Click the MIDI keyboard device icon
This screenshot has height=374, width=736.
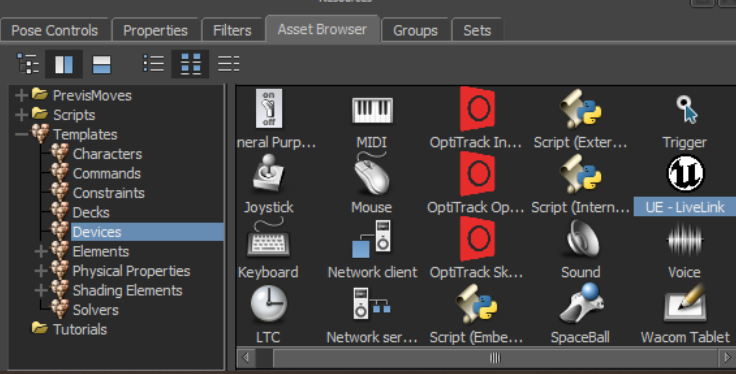point(372,110)
